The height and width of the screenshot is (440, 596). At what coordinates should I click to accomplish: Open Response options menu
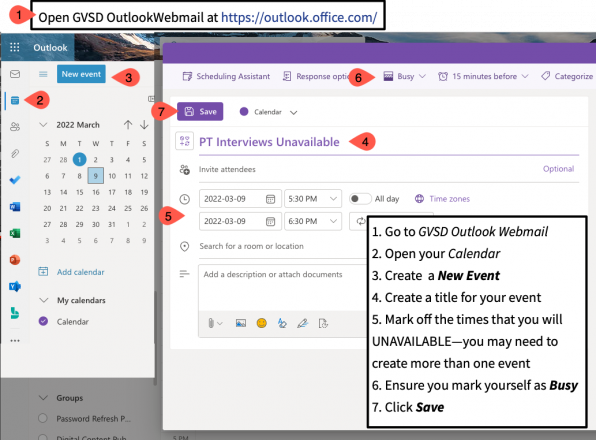(317, 76)
